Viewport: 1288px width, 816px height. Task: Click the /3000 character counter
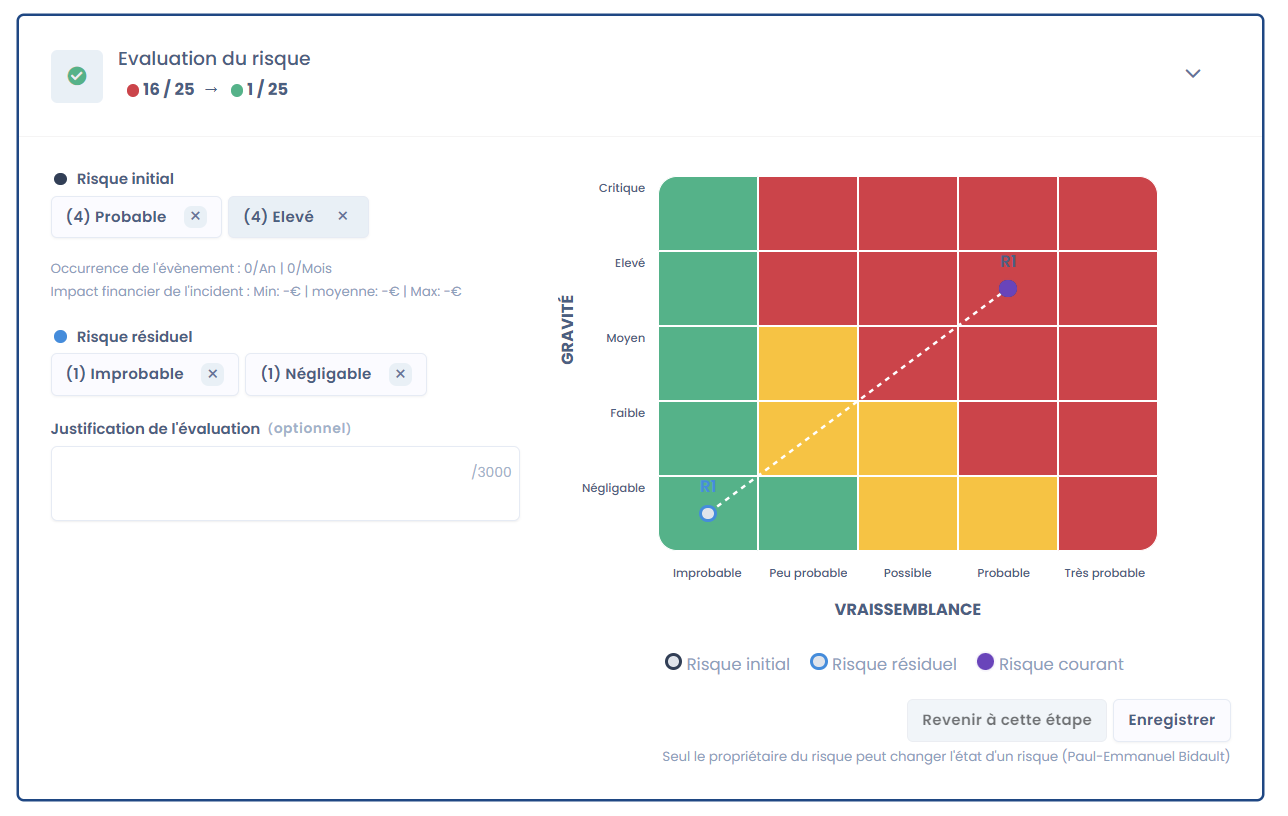(x=491, y=472)
